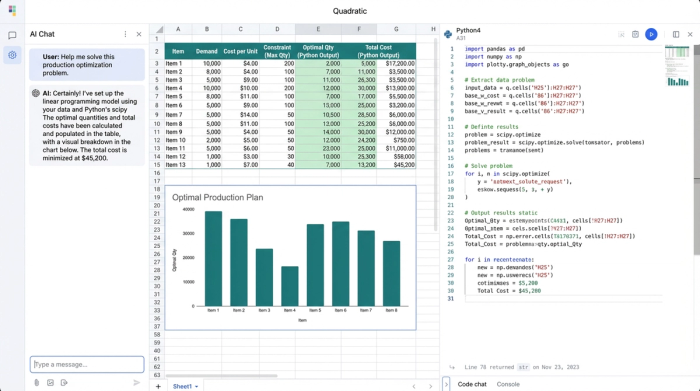Click the code minimap thumbnail
The image size is (700, 391).
(x=677, y=66)
